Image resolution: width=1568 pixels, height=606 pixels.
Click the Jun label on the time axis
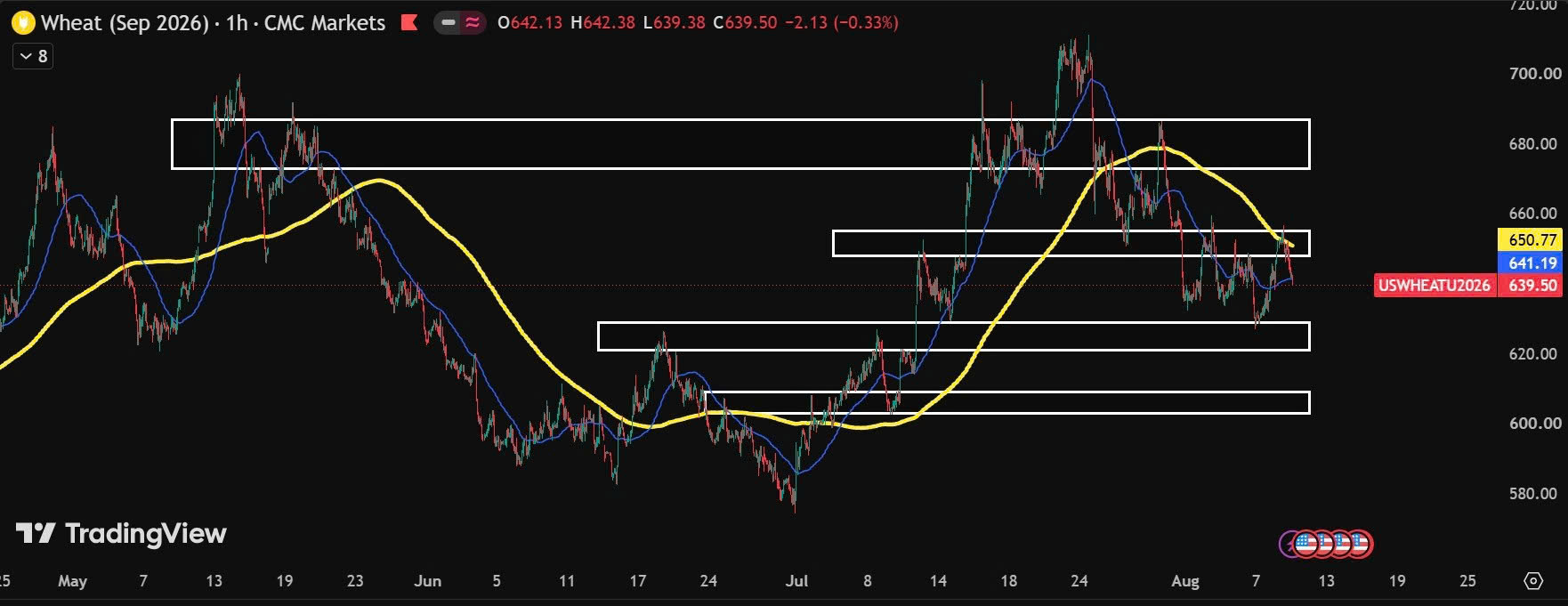428,581
